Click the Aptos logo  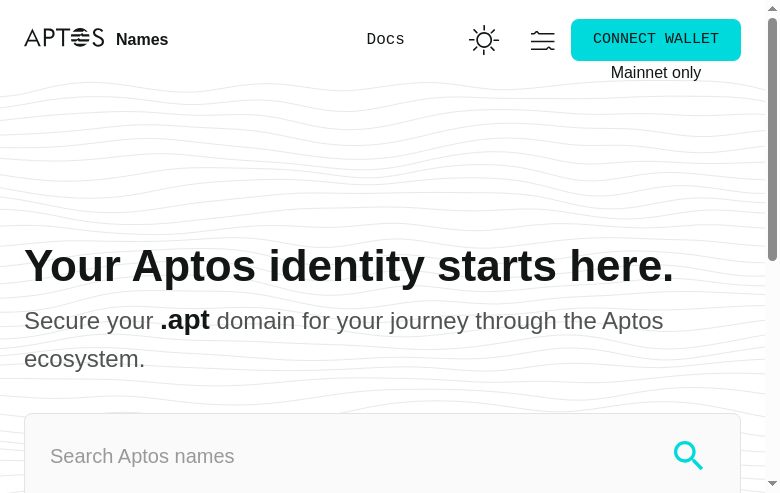64,38
